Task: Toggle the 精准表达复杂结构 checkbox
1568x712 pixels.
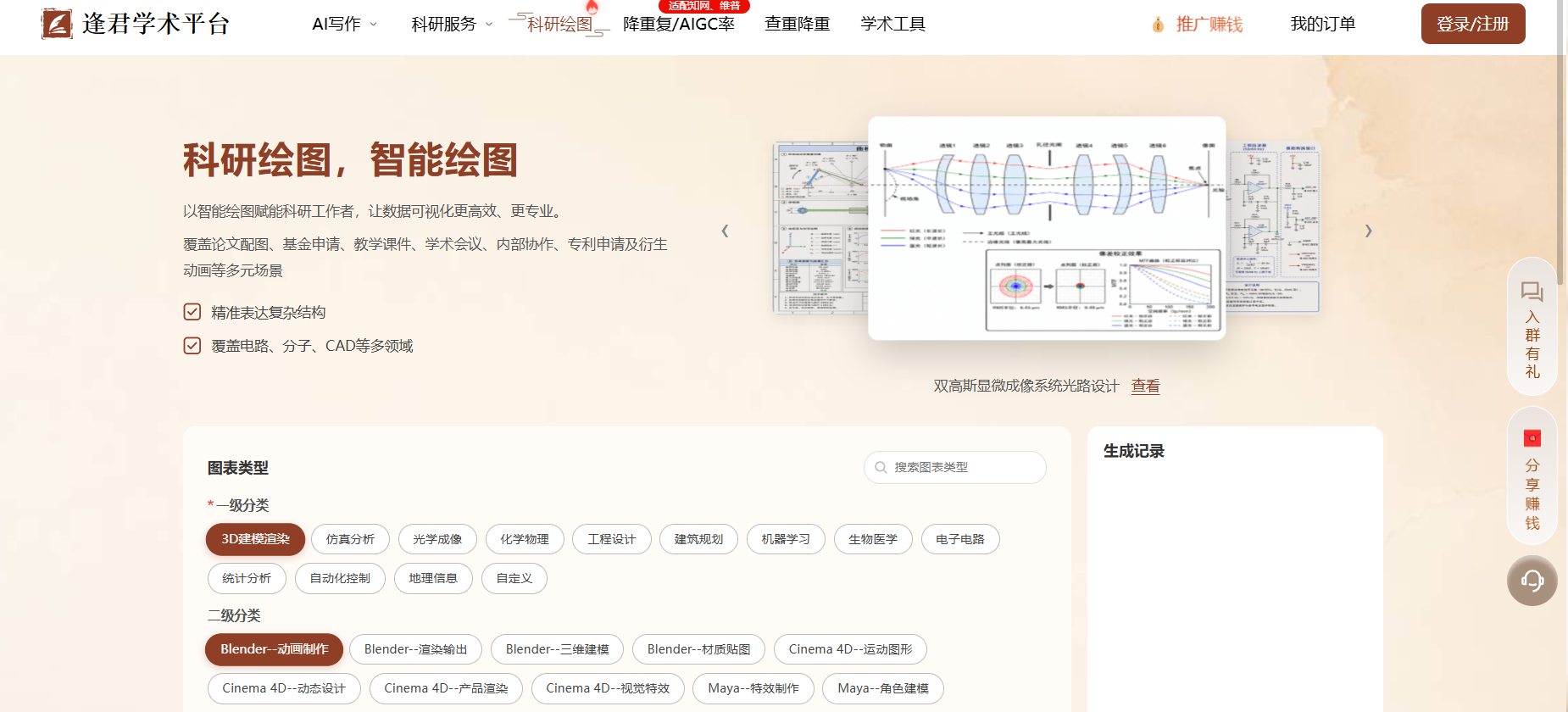Action: tap(192, 312)
